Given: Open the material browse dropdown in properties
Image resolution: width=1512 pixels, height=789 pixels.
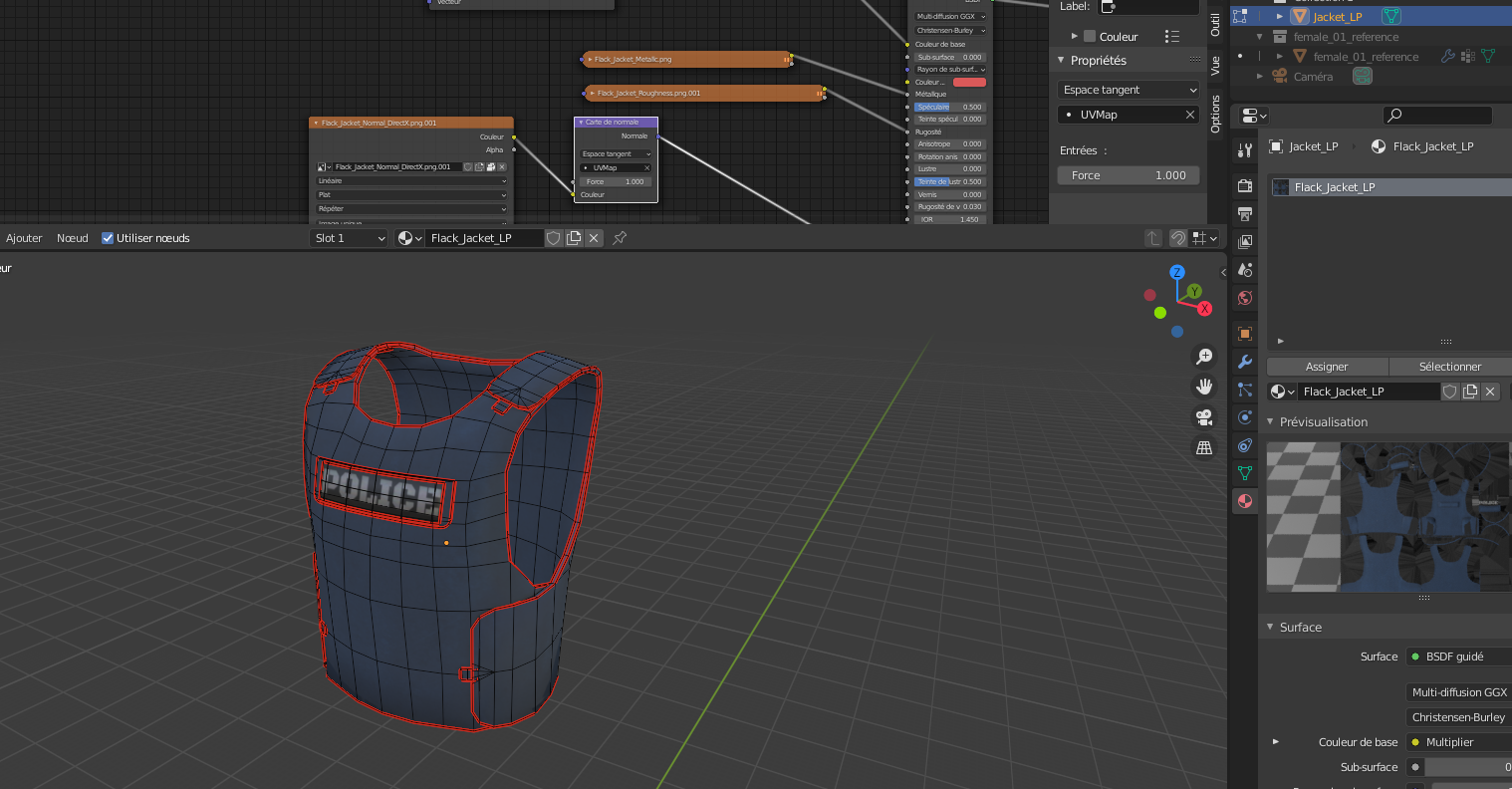Looking at the screenshot, I should 1282,392.
